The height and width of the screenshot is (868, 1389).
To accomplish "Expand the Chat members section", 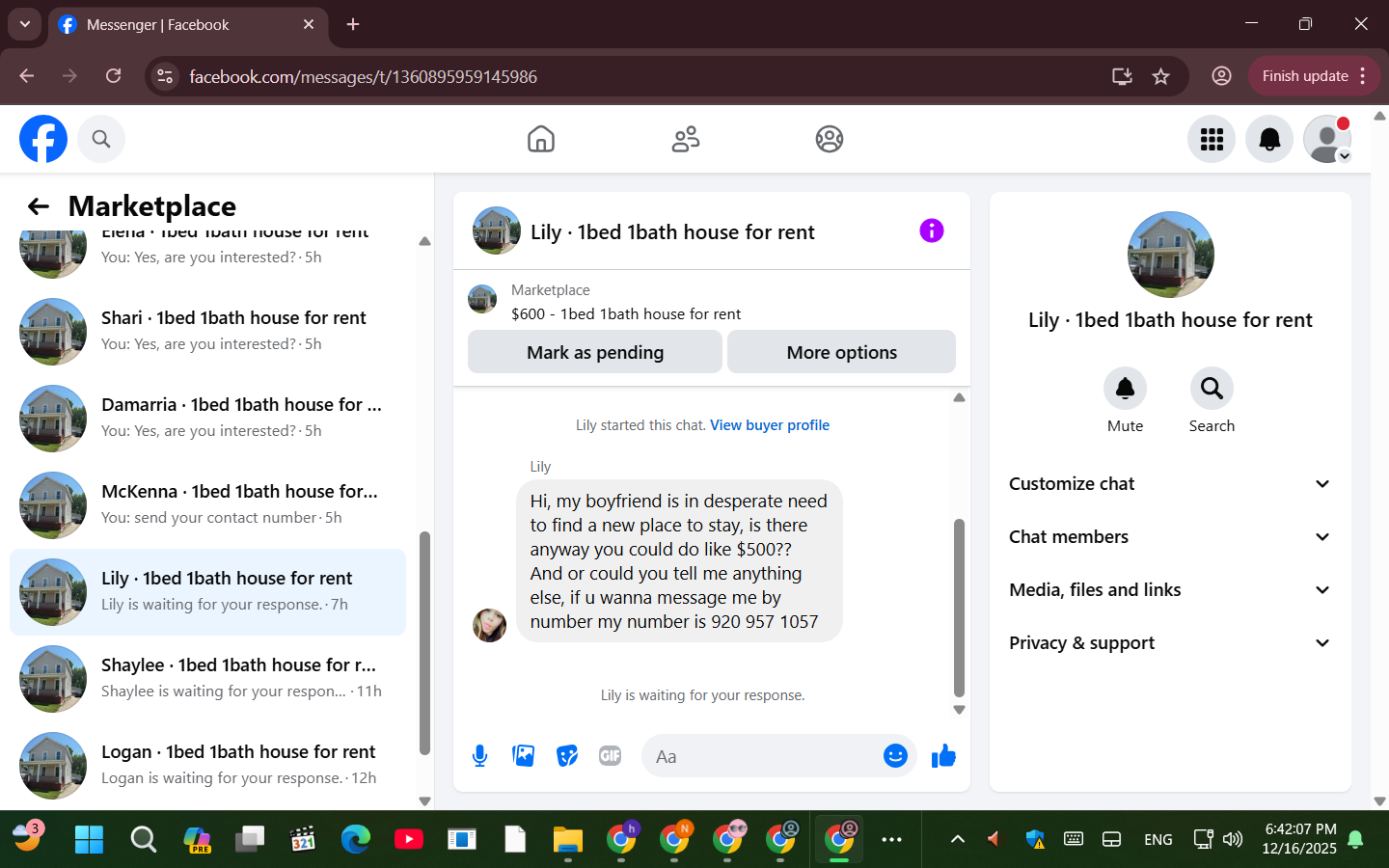I will [x=1170, y=537].
